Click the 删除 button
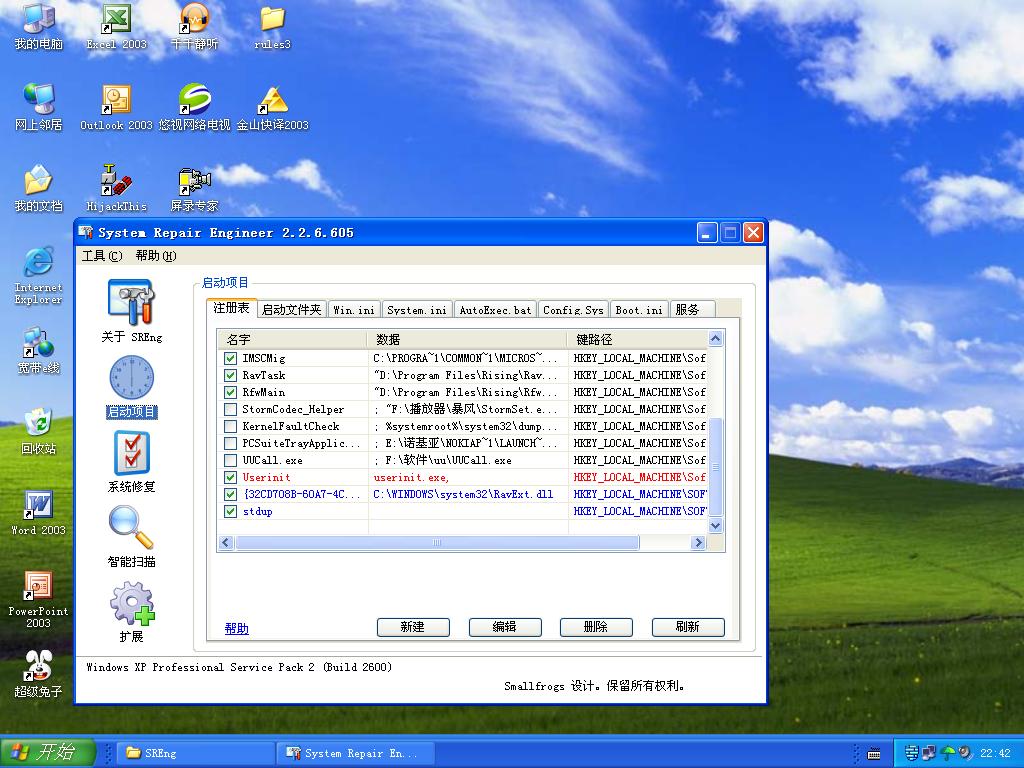1024x768 pixels. coord(595,627)
